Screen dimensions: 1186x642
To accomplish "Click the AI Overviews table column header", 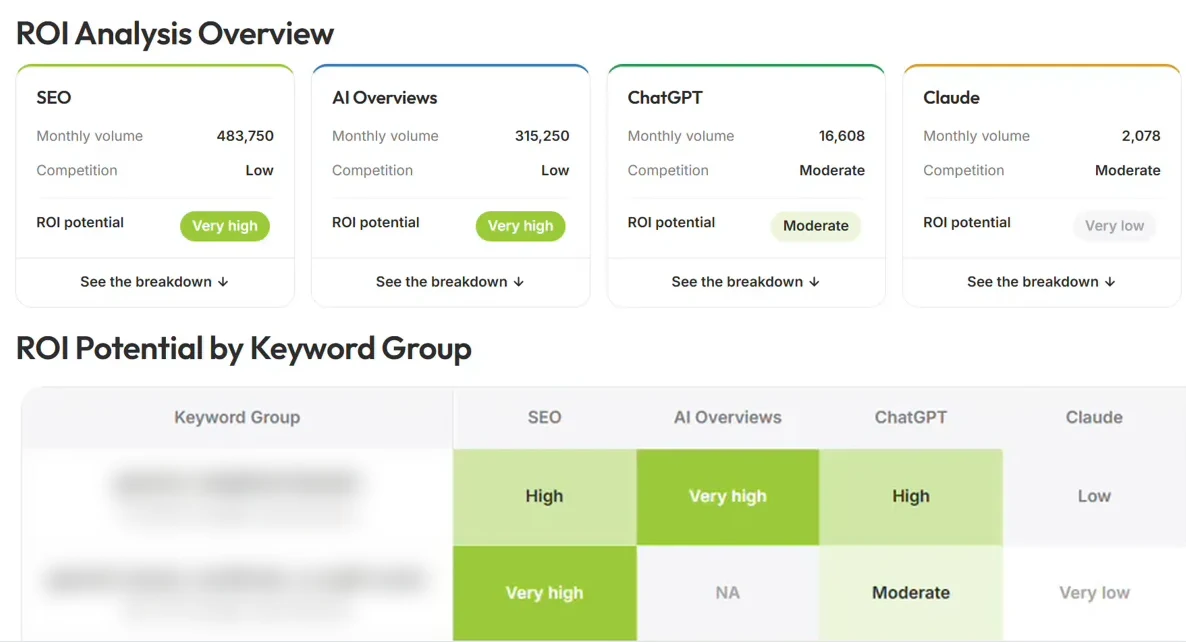I will click(x=728, y=417).
